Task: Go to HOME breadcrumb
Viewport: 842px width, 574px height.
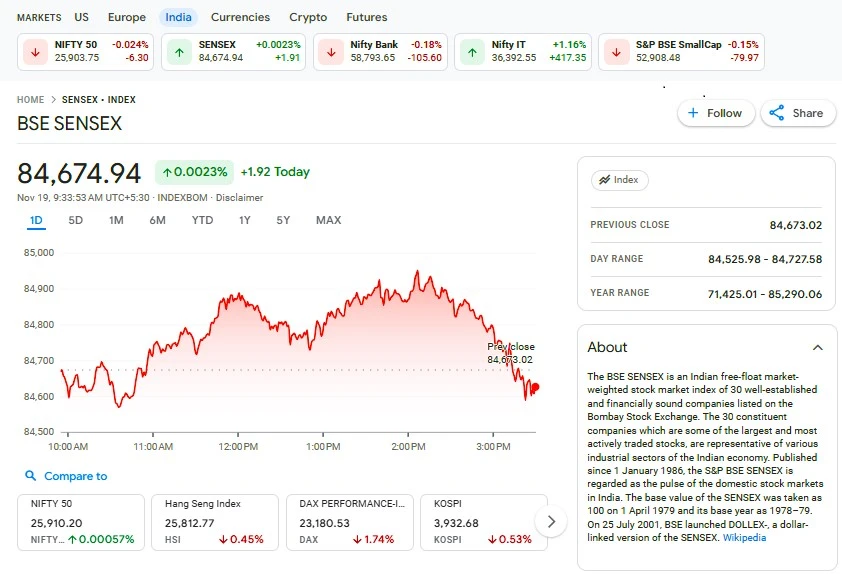Action: [30, 100]
